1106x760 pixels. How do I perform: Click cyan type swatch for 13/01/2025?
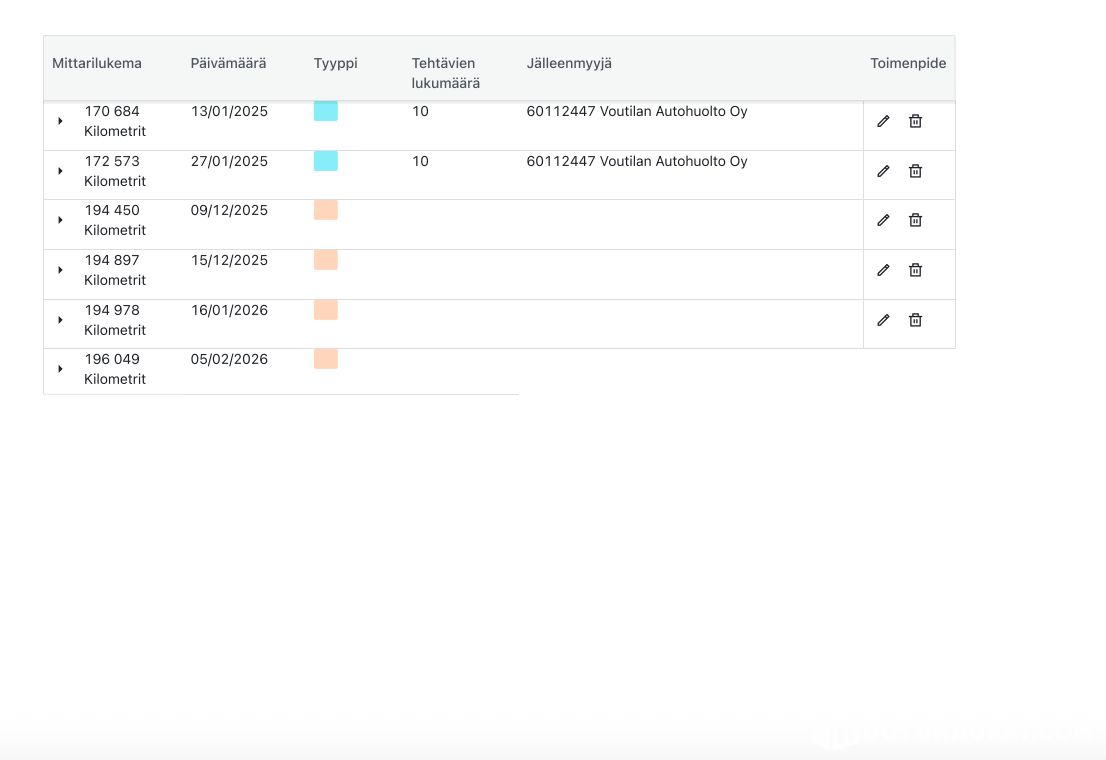(326, 111)
